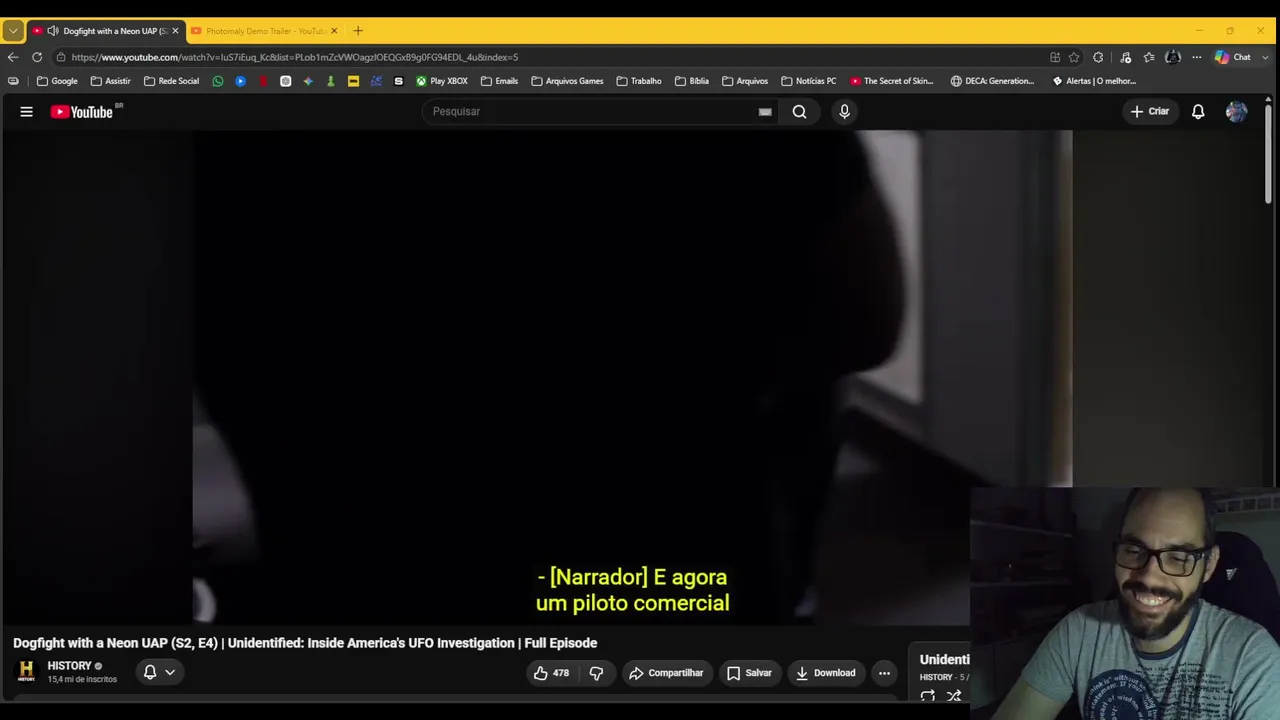
Task: Click the YouTube search magnifier button
Action: pyautogui.click(x=799, y=112)
